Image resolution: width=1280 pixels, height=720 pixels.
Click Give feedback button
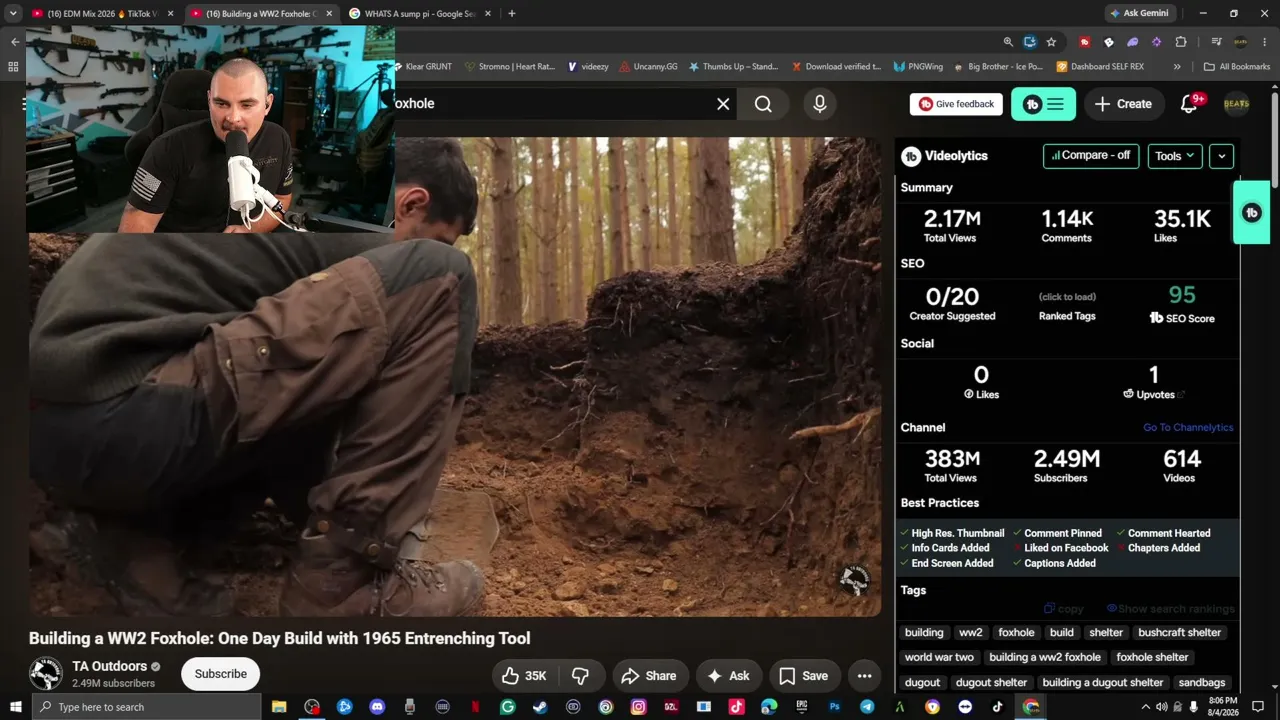956,104
